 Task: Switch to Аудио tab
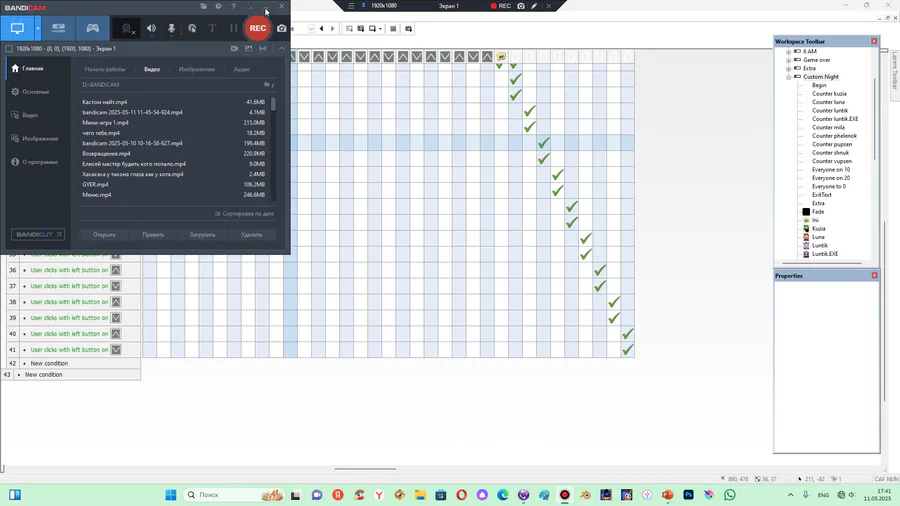click(x=242, y=69)
